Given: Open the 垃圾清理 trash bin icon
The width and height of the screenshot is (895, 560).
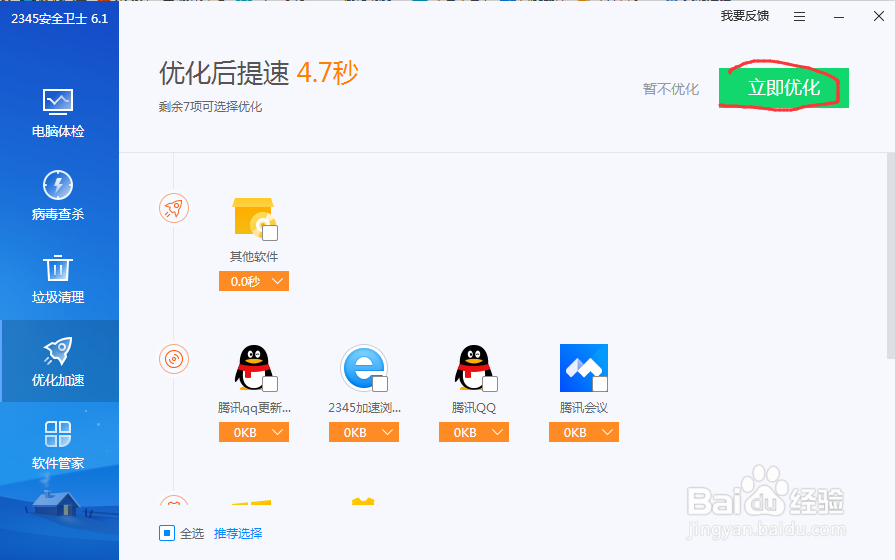Looking at the screenshot, I should pyautogui.click(x=58, y=268).
